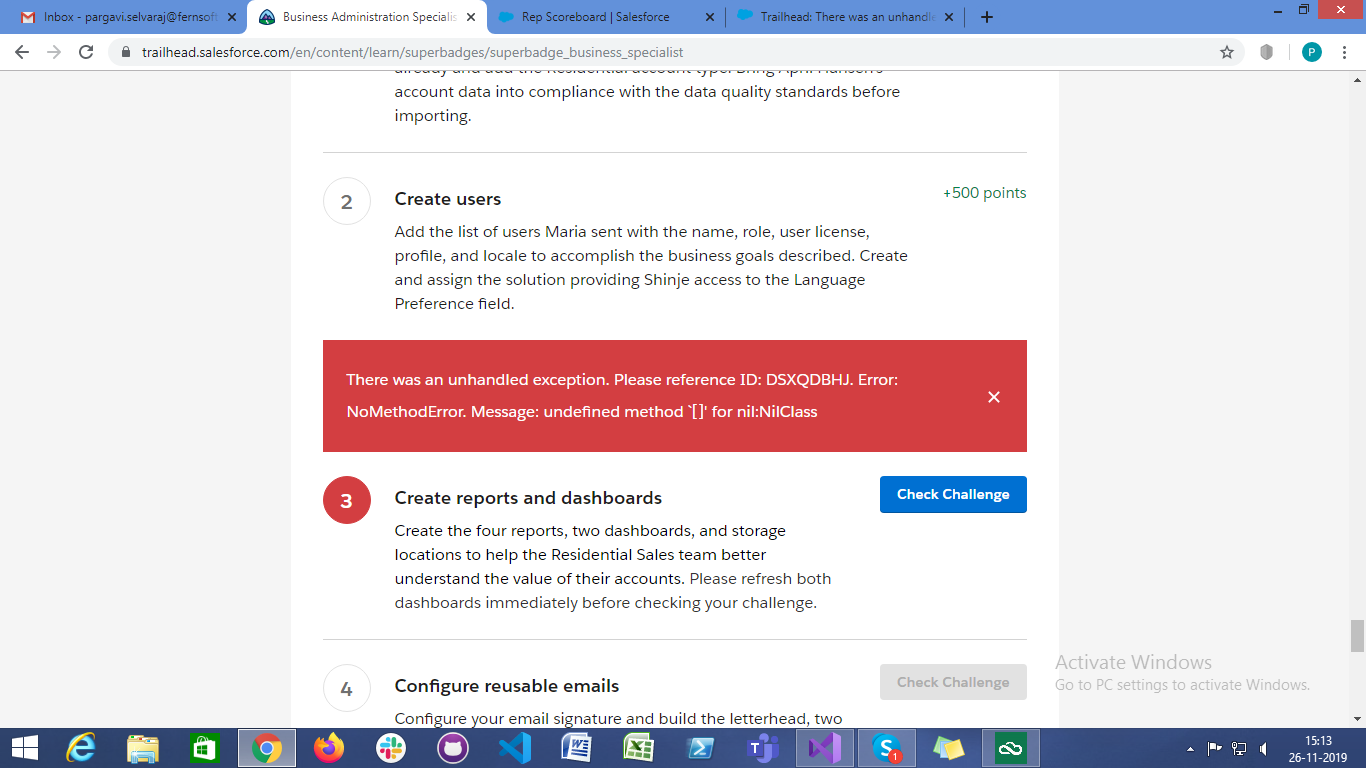The width and height of the screenshot is (1366, 768).
Task: Click the step 2 number circle
Action: [347, 201]
